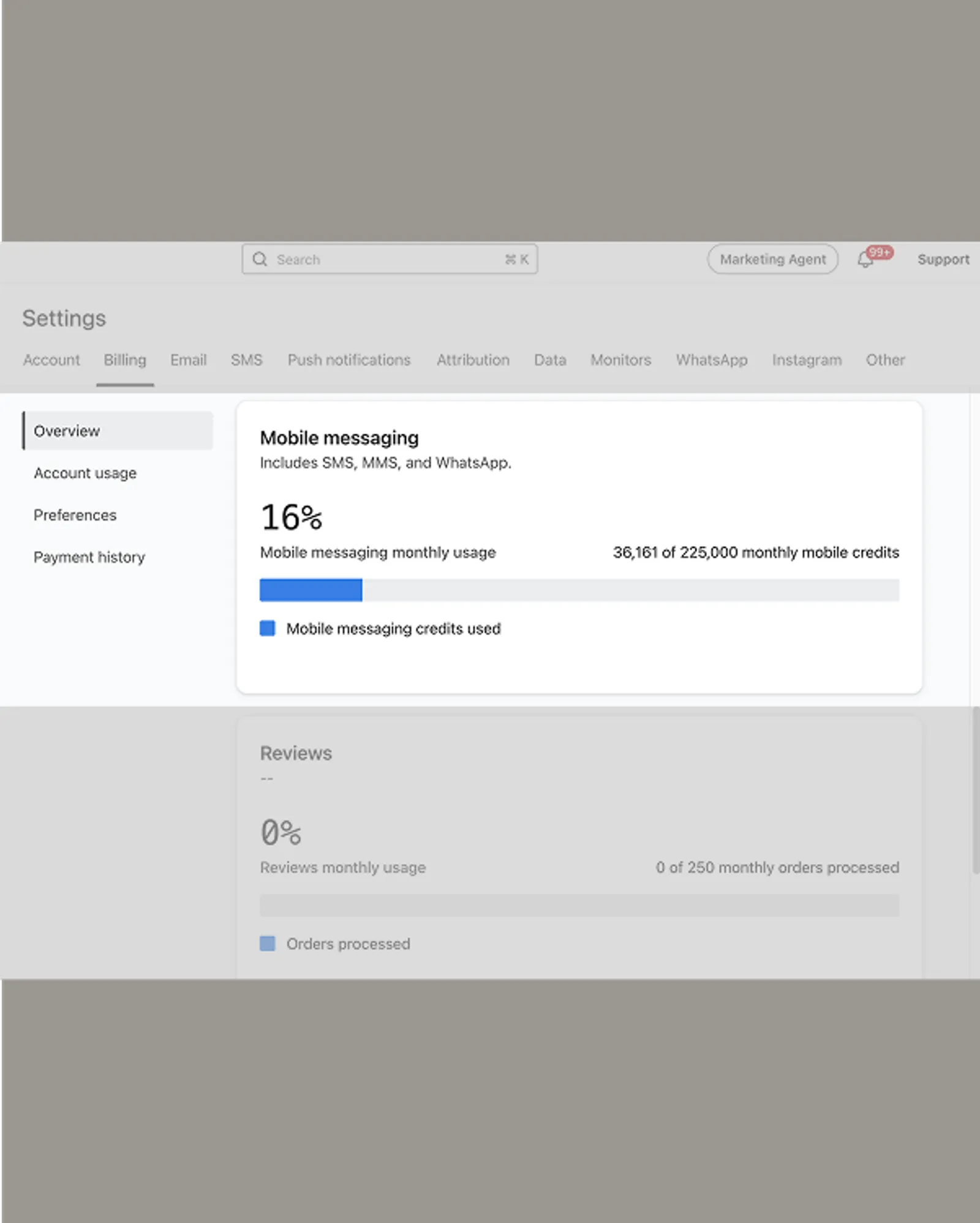Click the page vertical scrollbar
Image resolution: width=980 pixels, height=1223 pixels.
(x=976, y=790)
